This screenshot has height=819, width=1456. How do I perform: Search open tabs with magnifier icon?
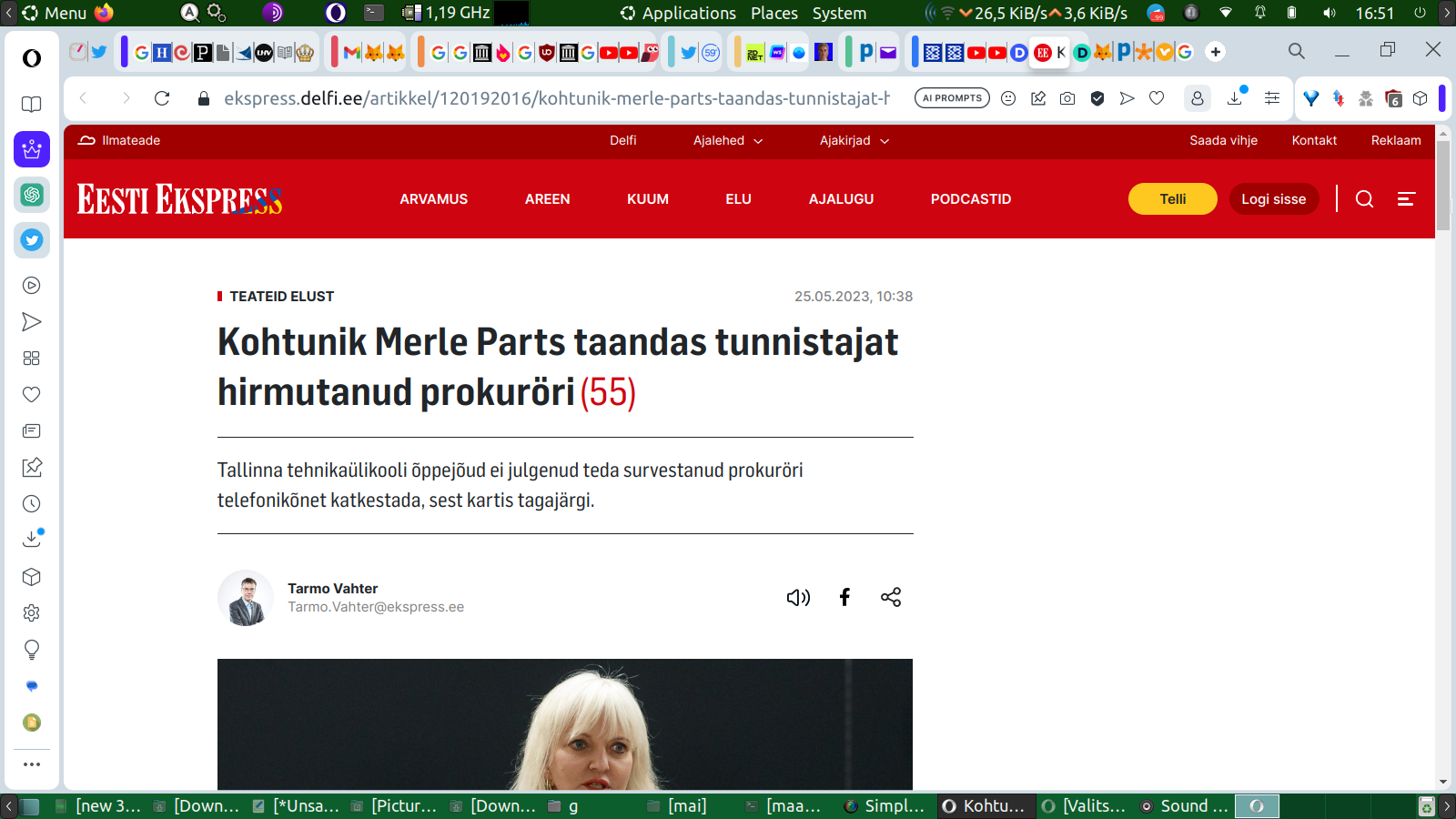pos(1297,51)
